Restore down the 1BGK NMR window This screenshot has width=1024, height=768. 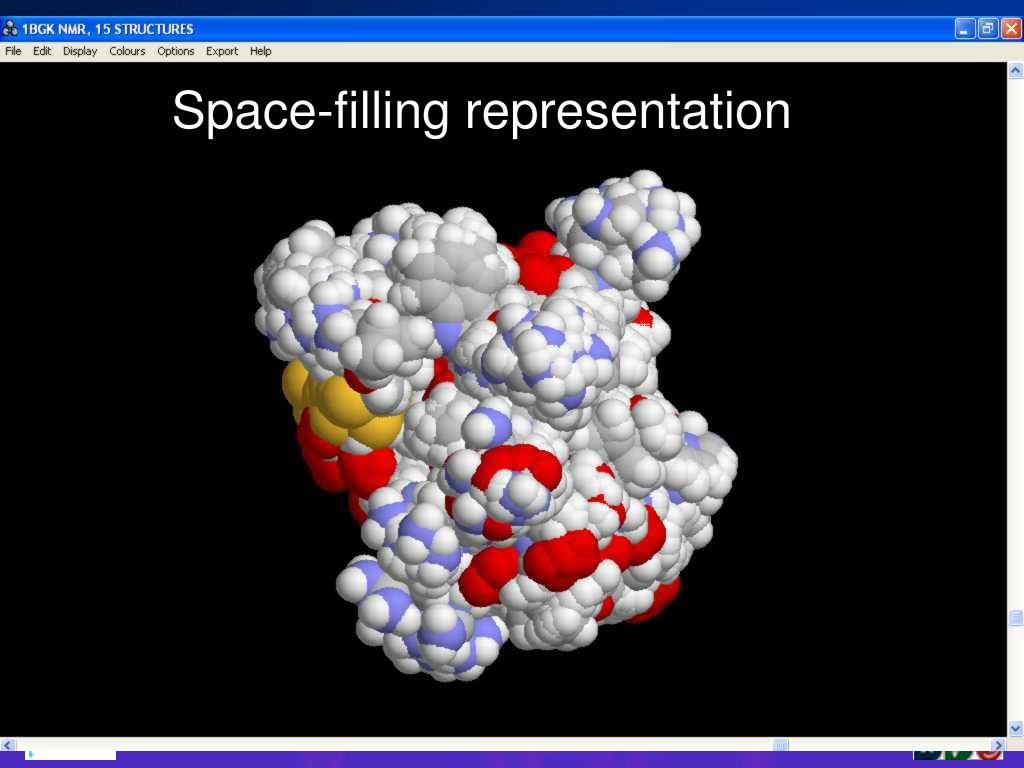coord(988,29)
